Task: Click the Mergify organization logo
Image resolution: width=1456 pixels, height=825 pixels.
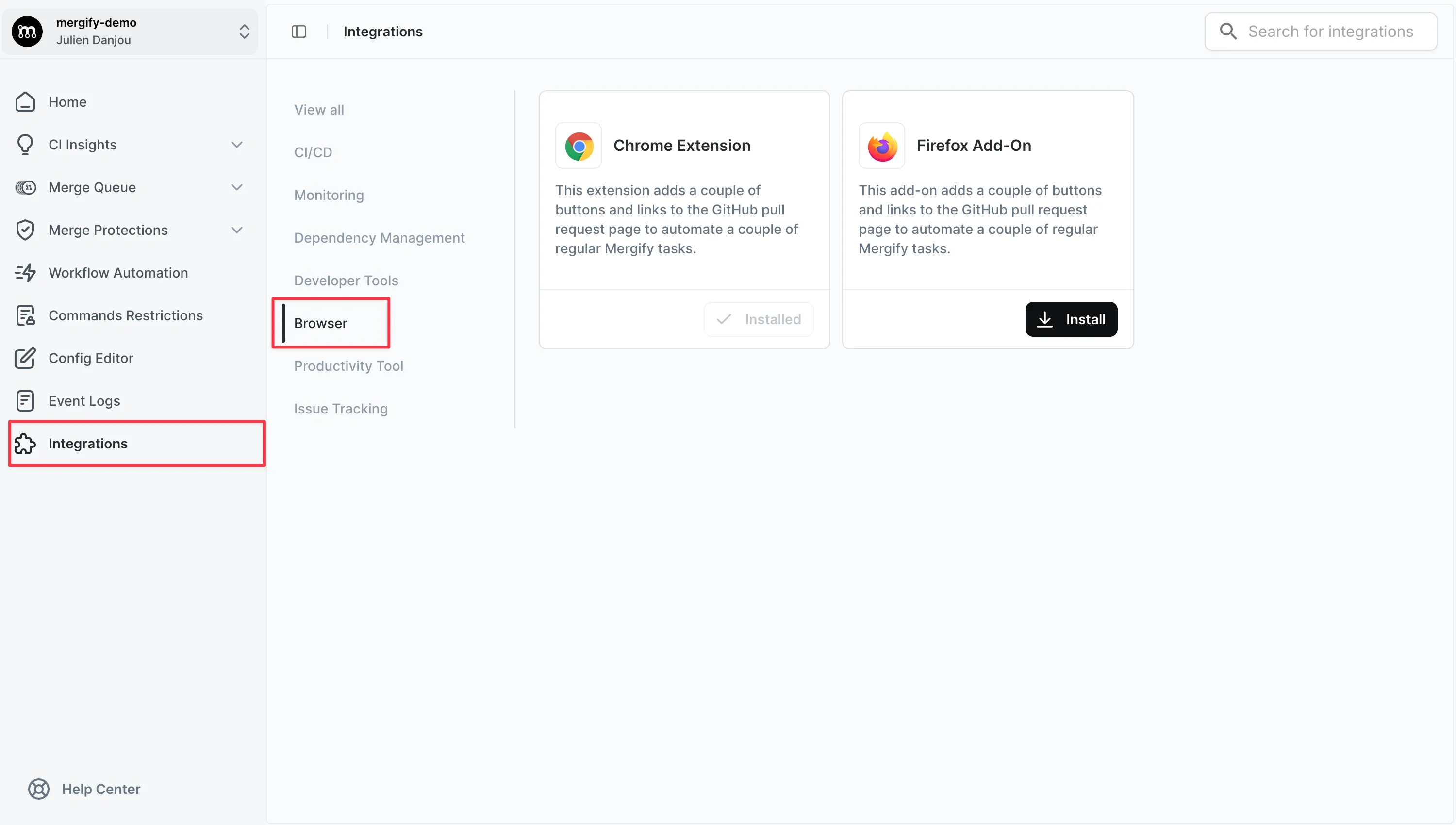Action: 27,31
